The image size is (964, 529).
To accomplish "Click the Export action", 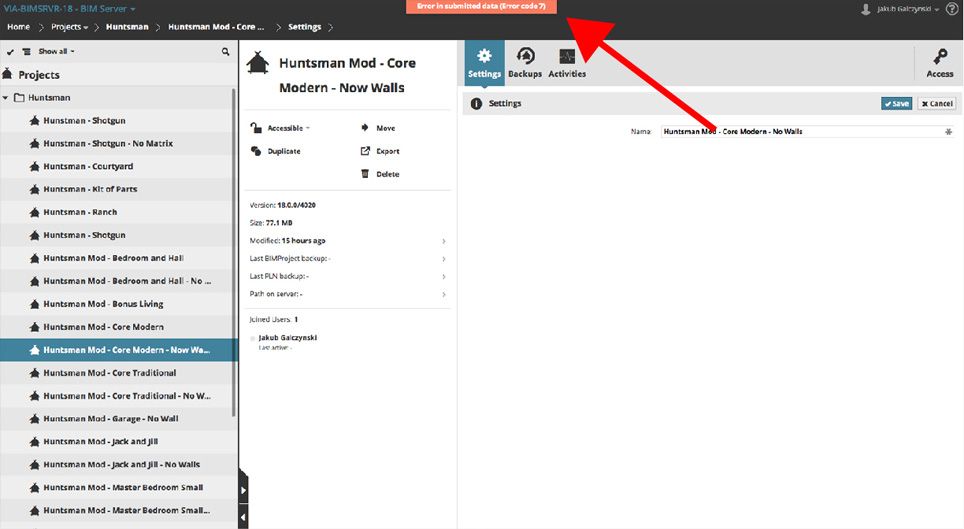I will (380, 151).
